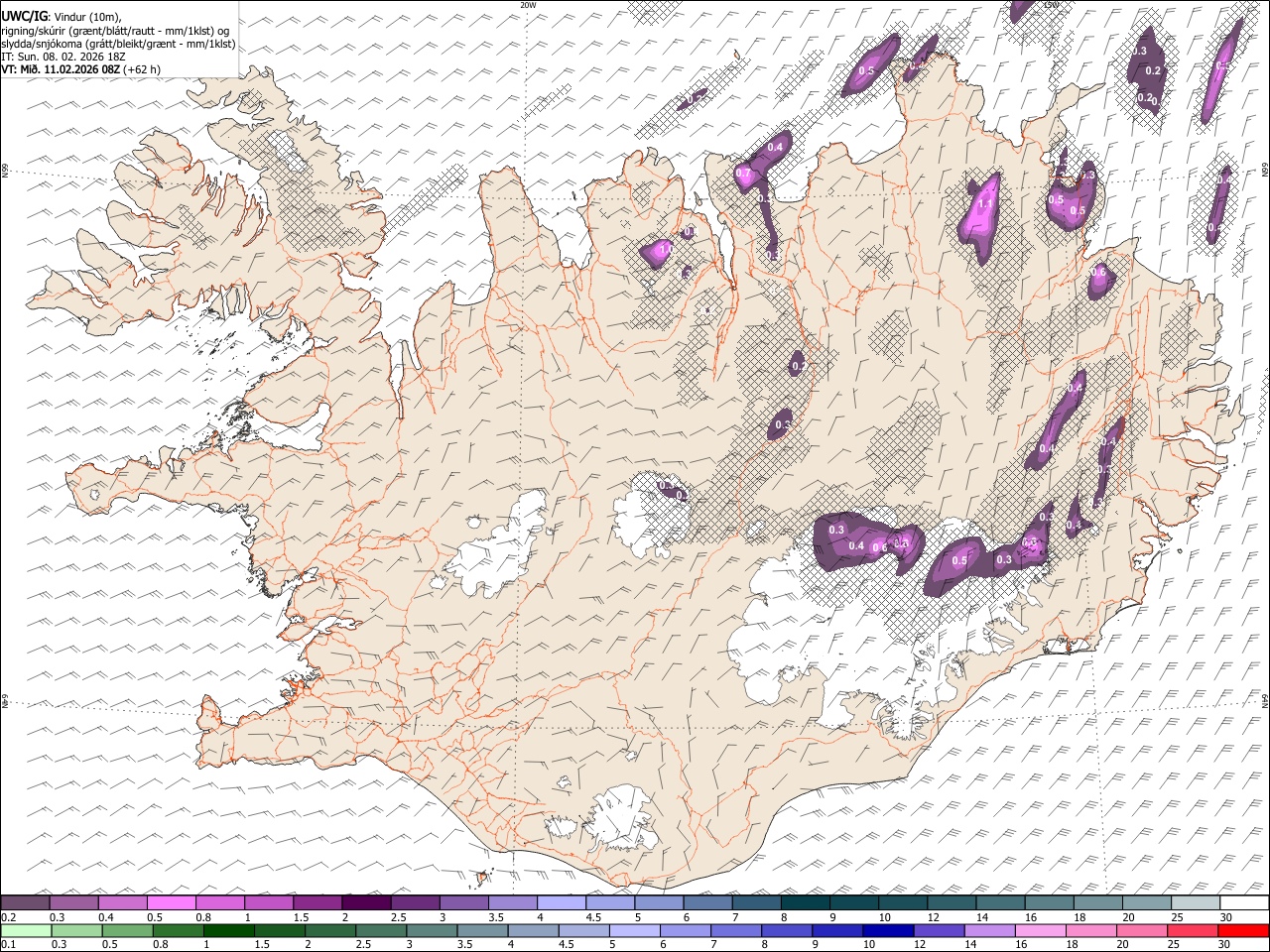Click the UWC/IG title text

click(x=23, y=16)
